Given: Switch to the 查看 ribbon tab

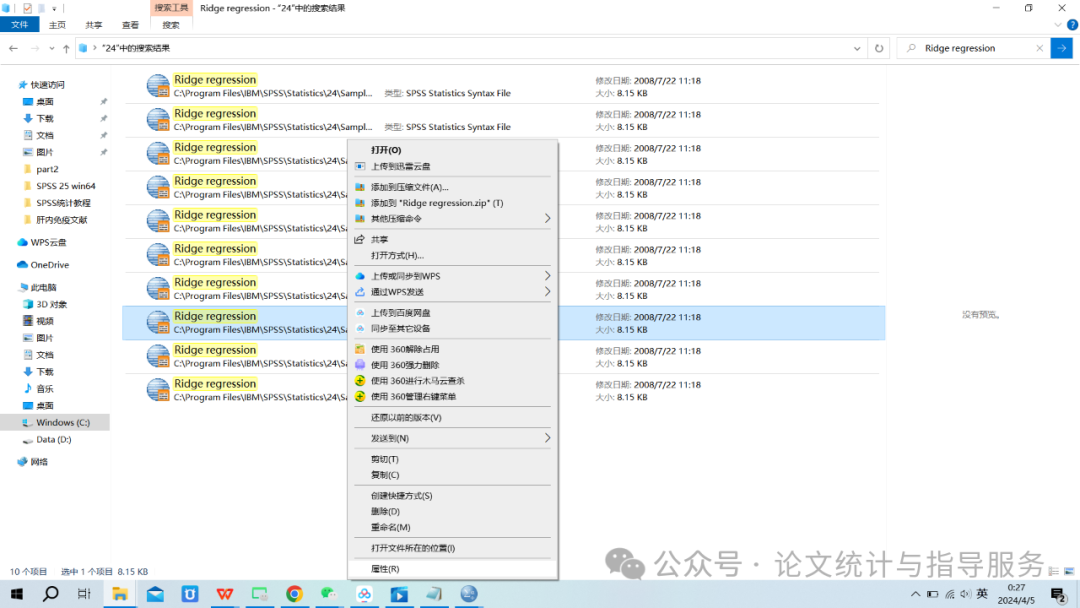Looking at the screenshot, I should coord(130,25).
